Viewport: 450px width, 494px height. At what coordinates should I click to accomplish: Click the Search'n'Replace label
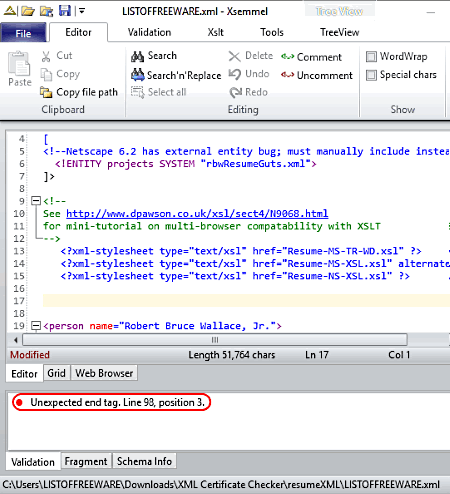pos(184,75)
